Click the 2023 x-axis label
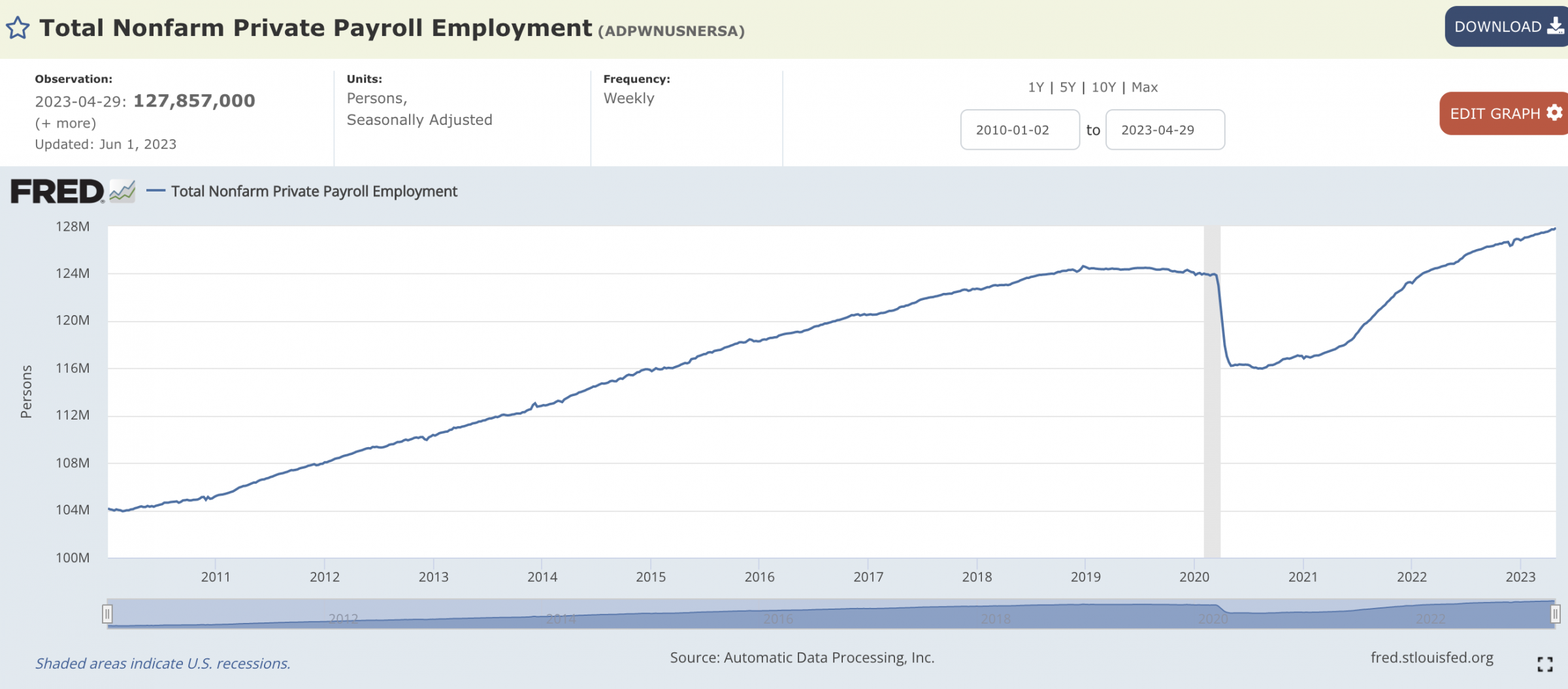This screenshot has height=689, width=1568. pos(1520,577)
